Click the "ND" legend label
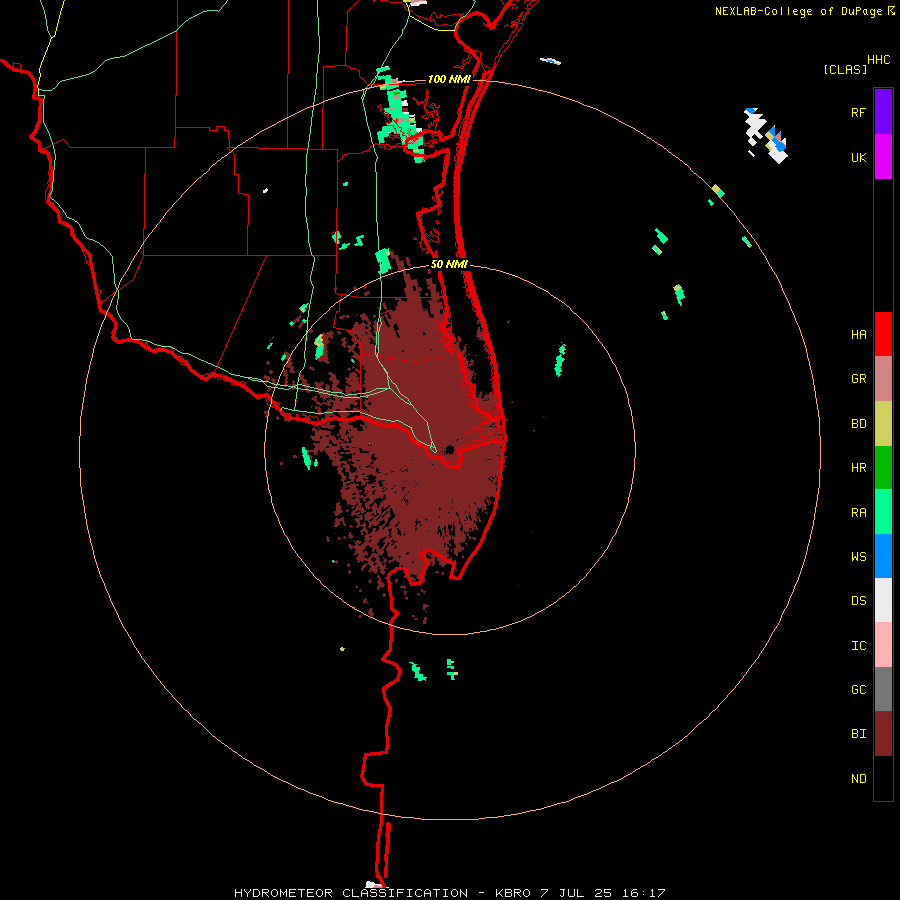The width and height of the screenshot is (900, 900). coord(858,779)
